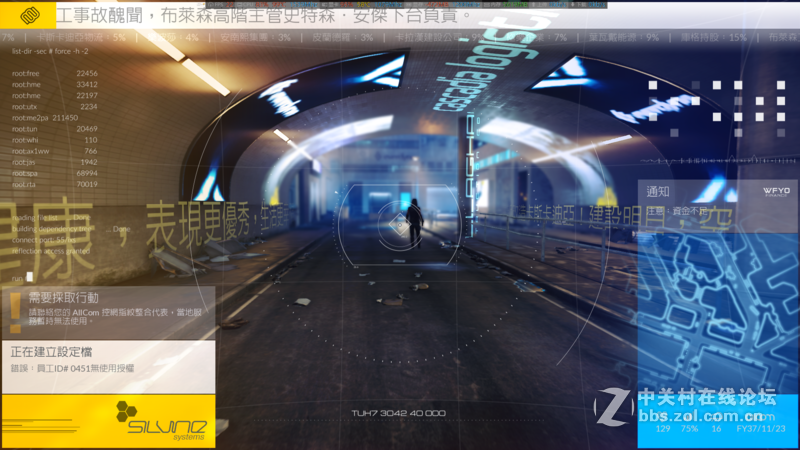Click the AllCom 控網指紋 message text
Viewport: 800px width, 450px height.
click(115, 316)
